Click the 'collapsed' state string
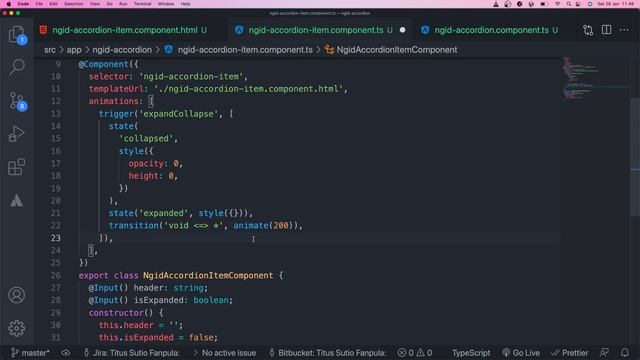The height and width of the screenshot is (360, 640). click(146, 138)
